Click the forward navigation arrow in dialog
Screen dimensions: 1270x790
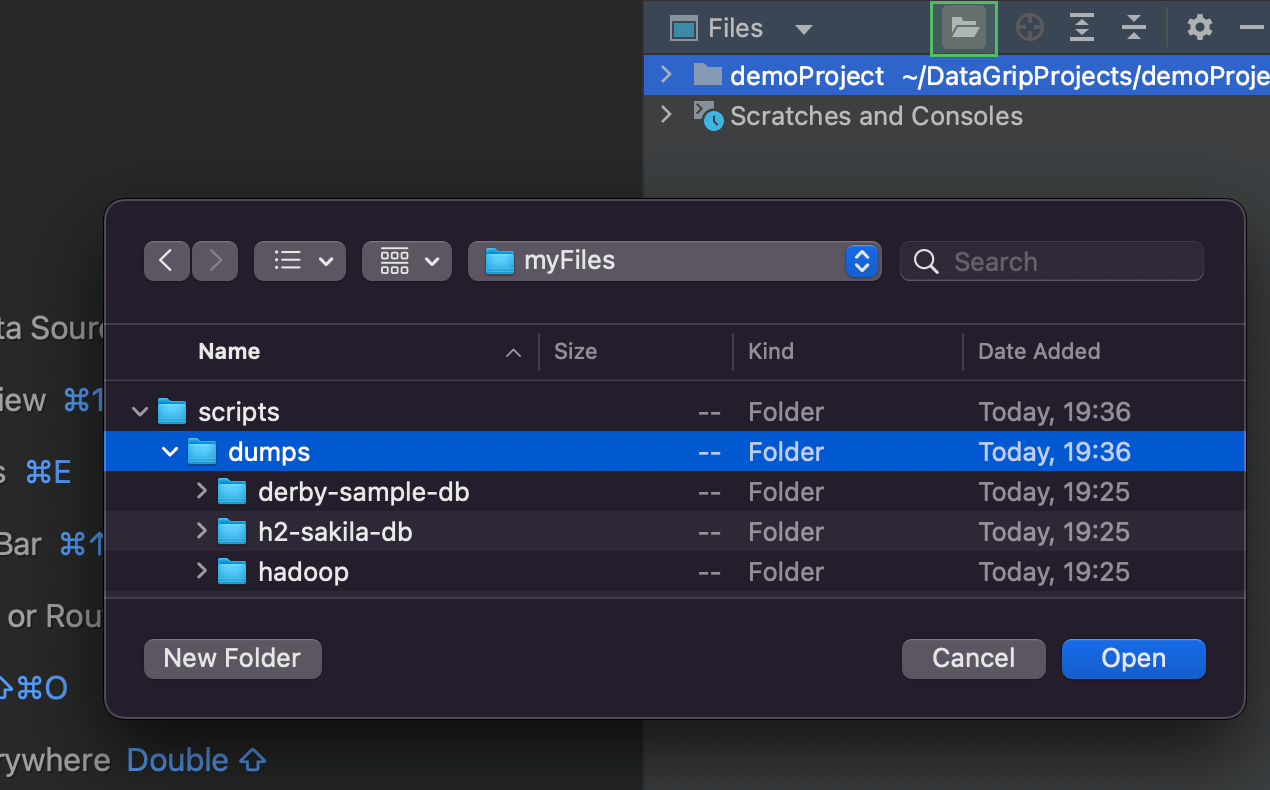click(214, 261)
